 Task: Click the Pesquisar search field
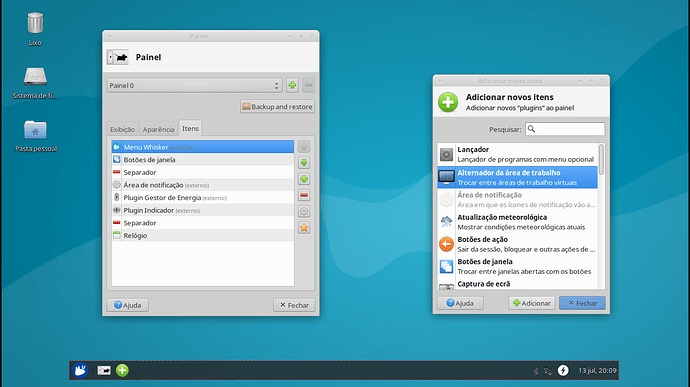[x=565, y=129]
